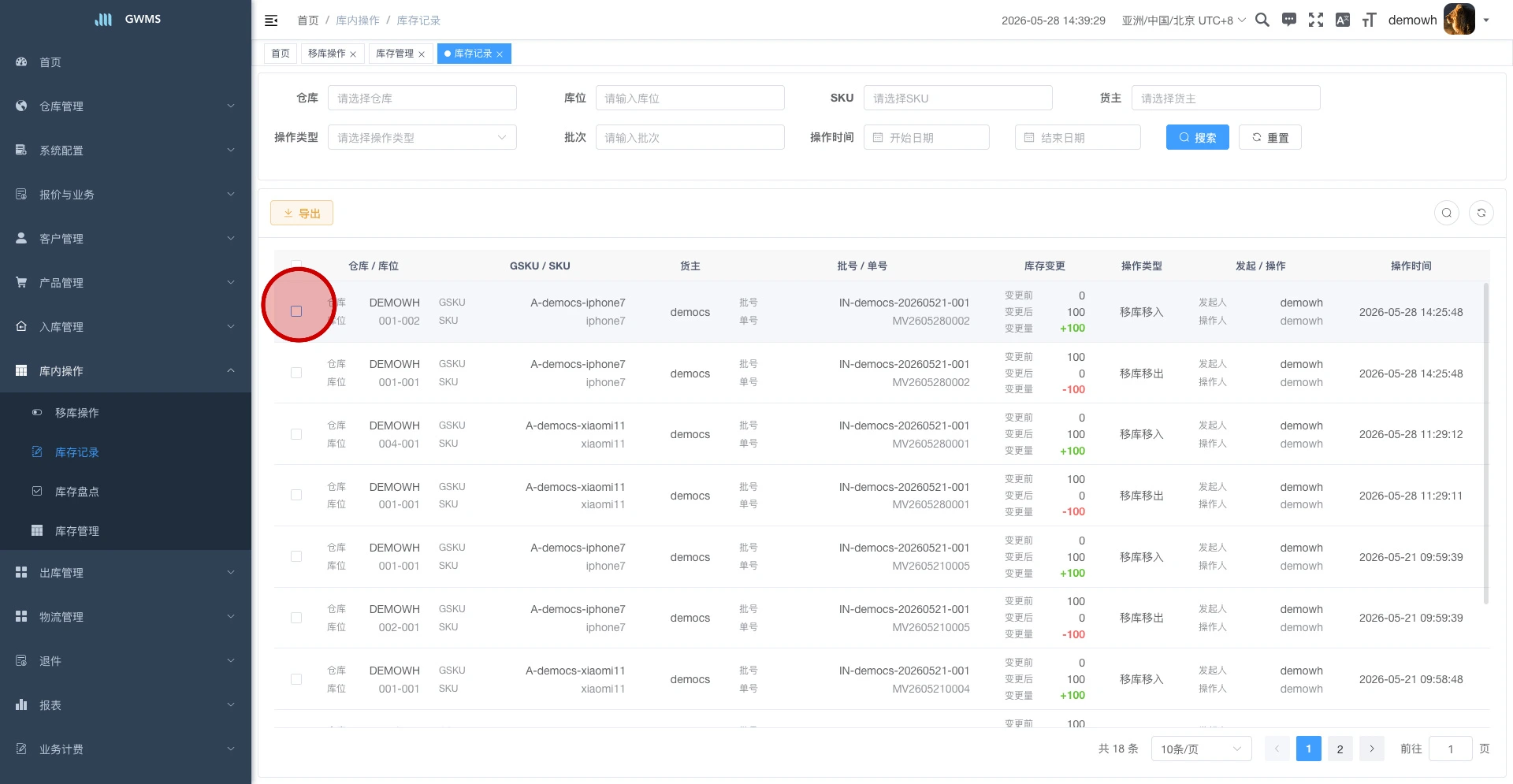
Task: Open the timezone dropdown 亚洲/中国/北京 UTC+8
Action: [x=1184, y=20]
